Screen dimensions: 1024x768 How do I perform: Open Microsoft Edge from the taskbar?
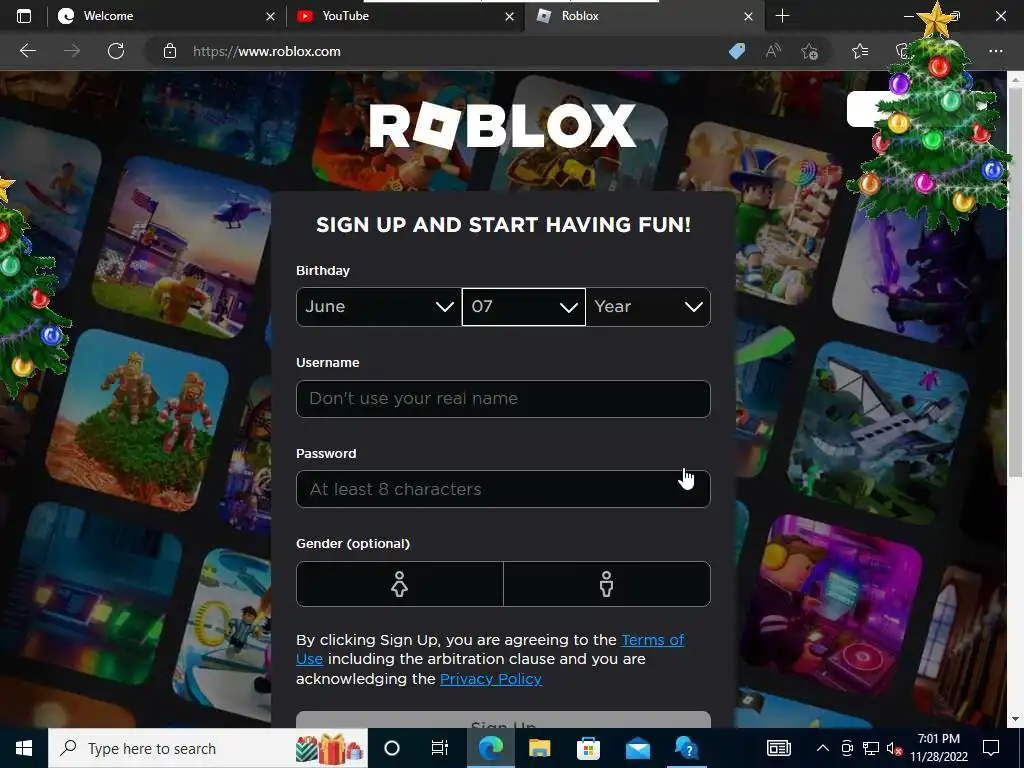(490, 748)
